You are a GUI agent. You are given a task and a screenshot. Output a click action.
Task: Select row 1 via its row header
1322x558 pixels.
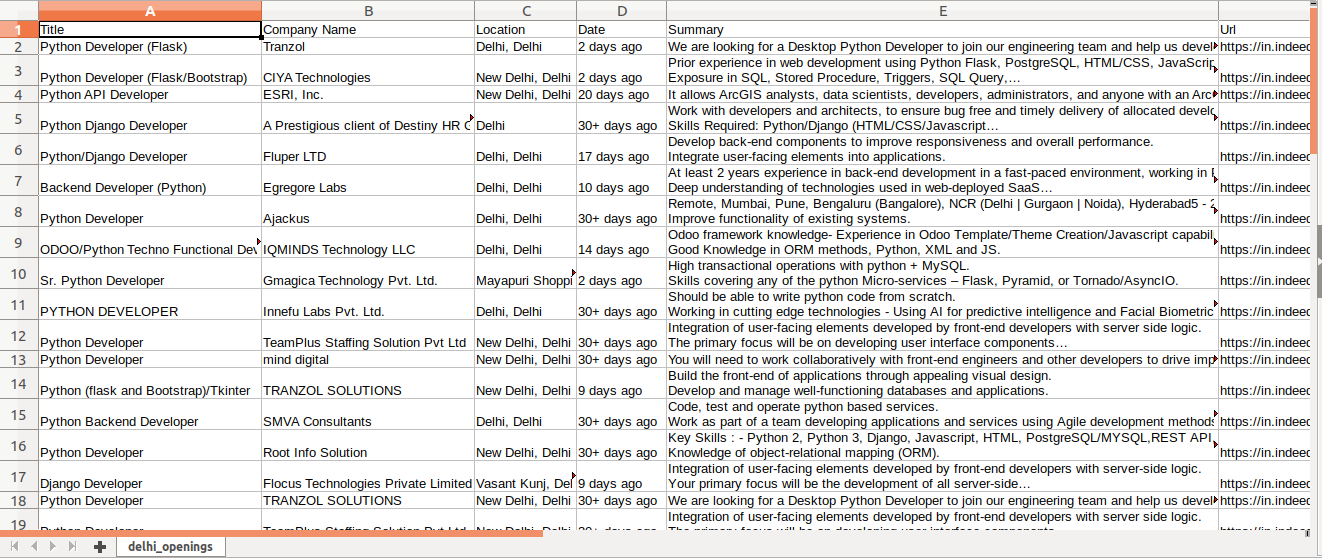[x=19, y=30]
